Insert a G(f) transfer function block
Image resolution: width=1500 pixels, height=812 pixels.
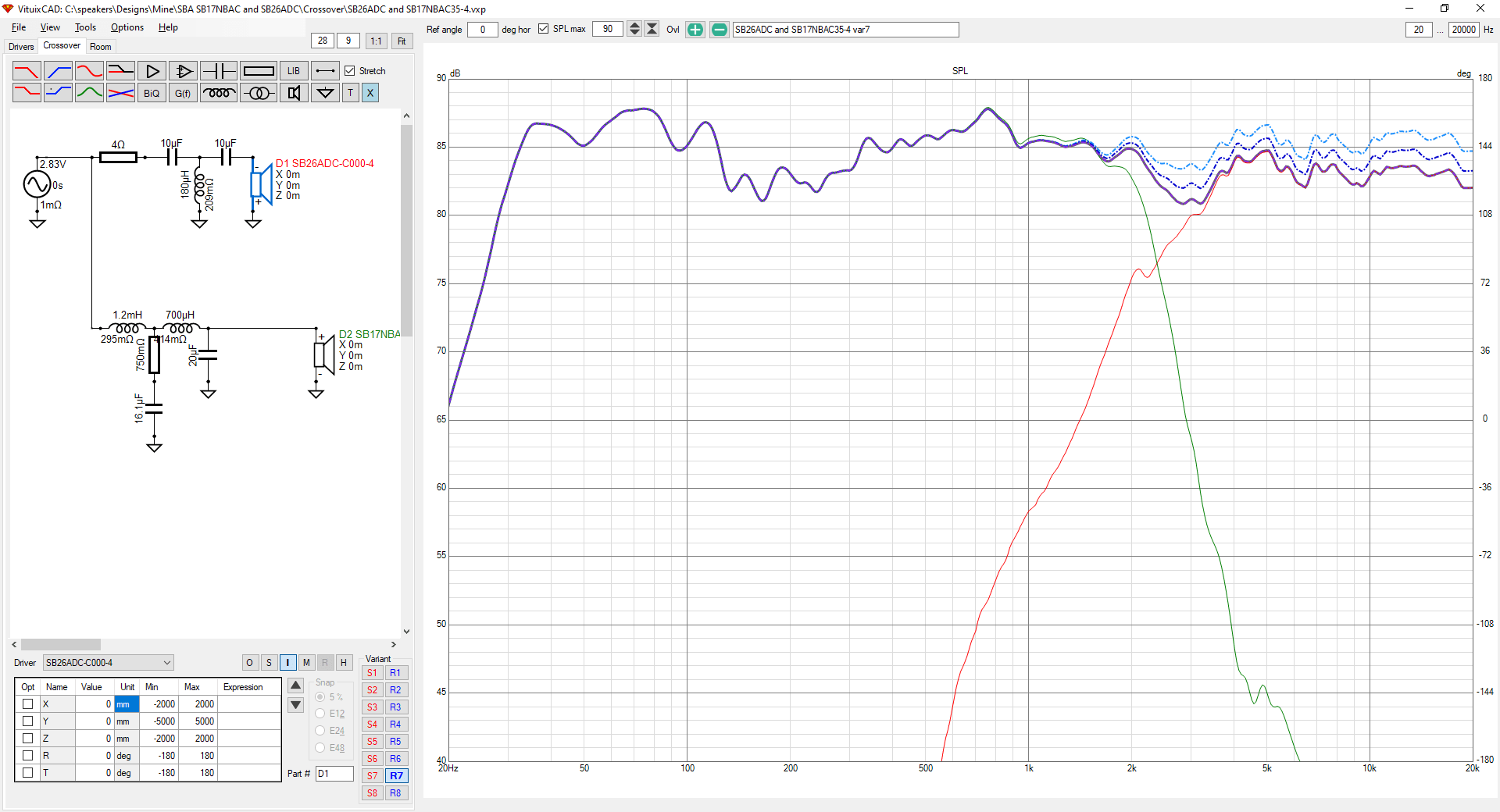183,93
